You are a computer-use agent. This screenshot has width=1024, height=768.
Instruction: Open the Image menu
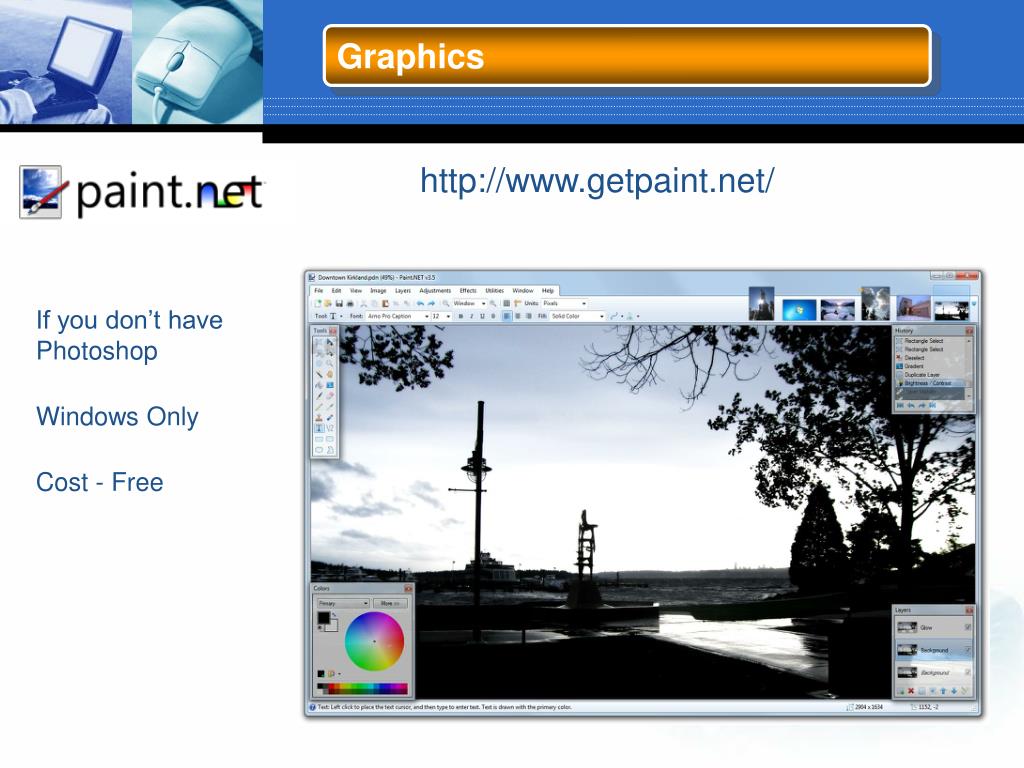click(x=378, y=291)
